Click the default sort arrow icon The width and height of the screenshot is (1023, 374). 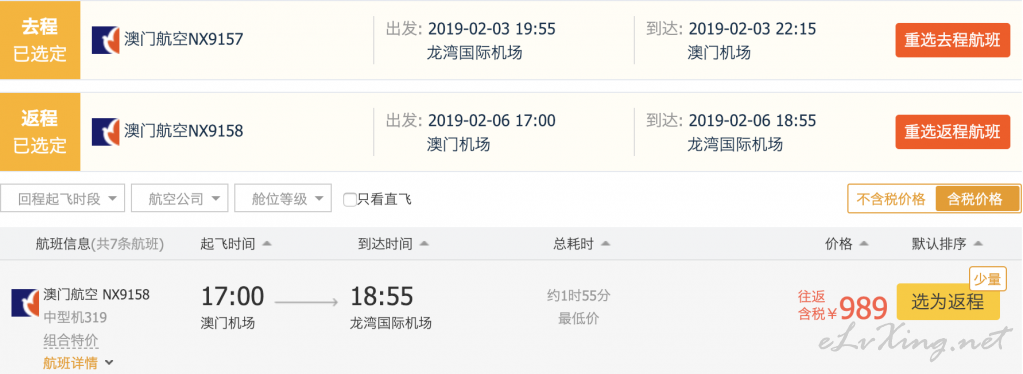click(977, 244)
